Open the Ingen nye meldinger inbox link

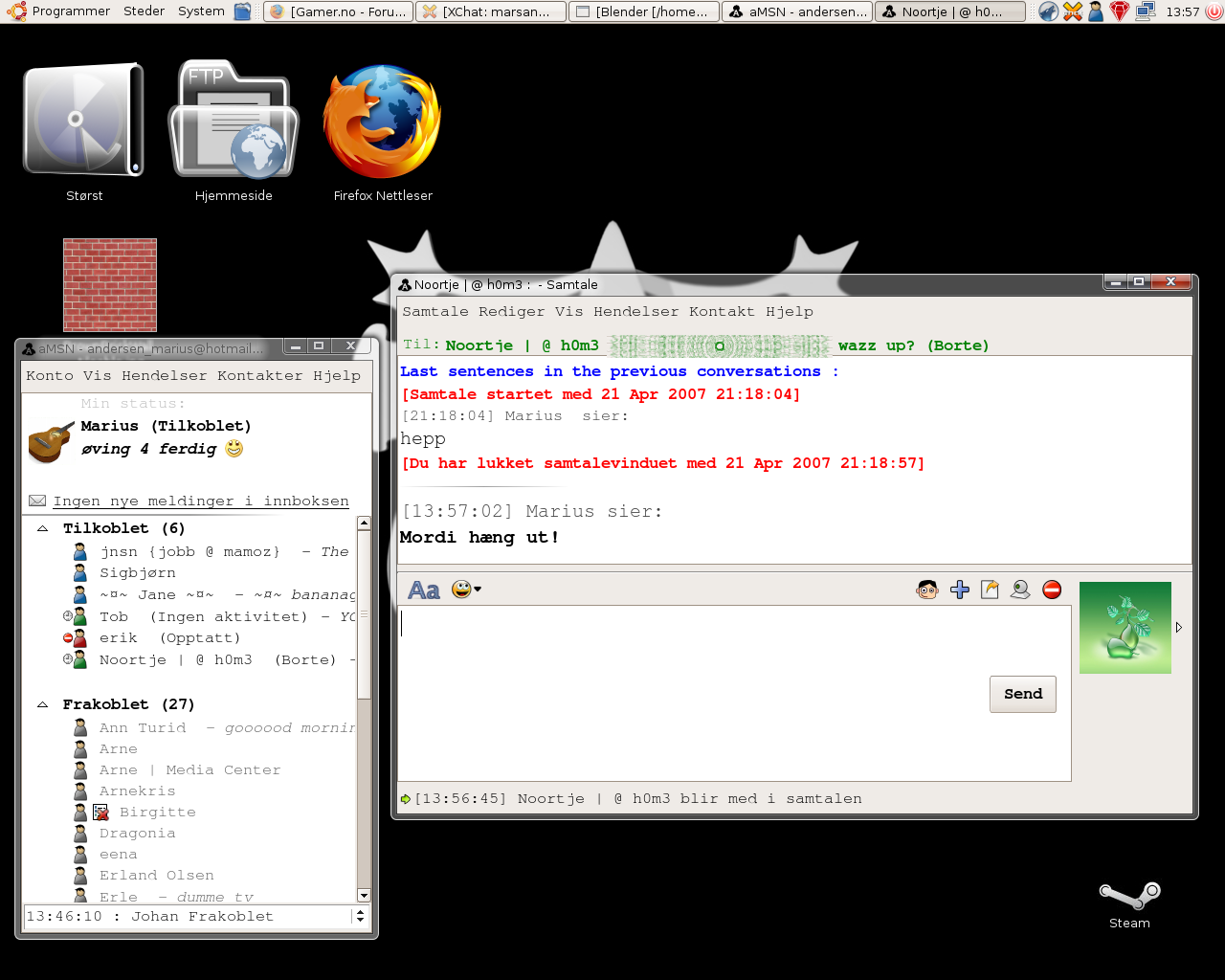click(x=201, y=501)
